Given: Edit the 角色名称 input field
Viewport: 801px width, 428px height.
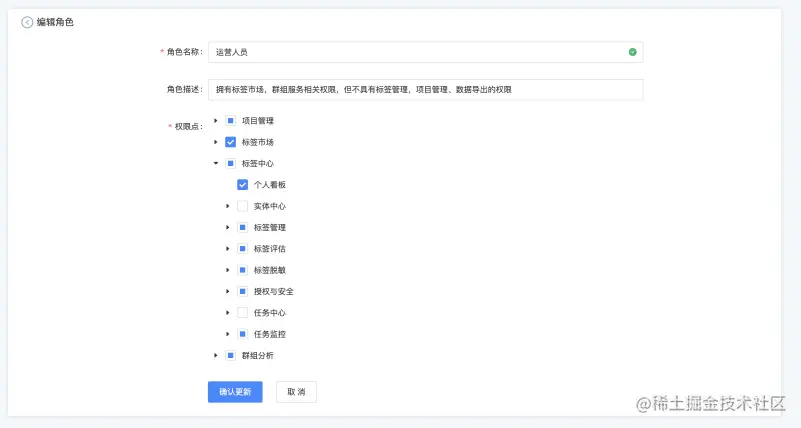Looking at the screenshot, I should [426, 52].
